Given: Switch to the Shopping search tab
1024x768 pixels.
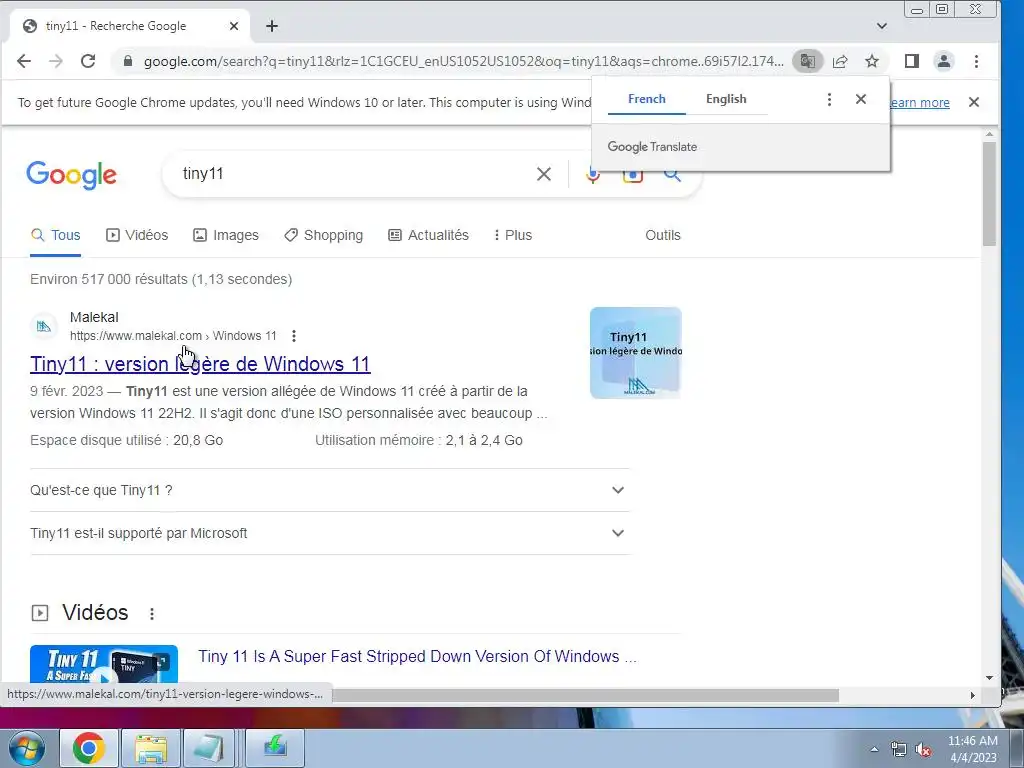Looking at the screenshot, I should (323, 235).
